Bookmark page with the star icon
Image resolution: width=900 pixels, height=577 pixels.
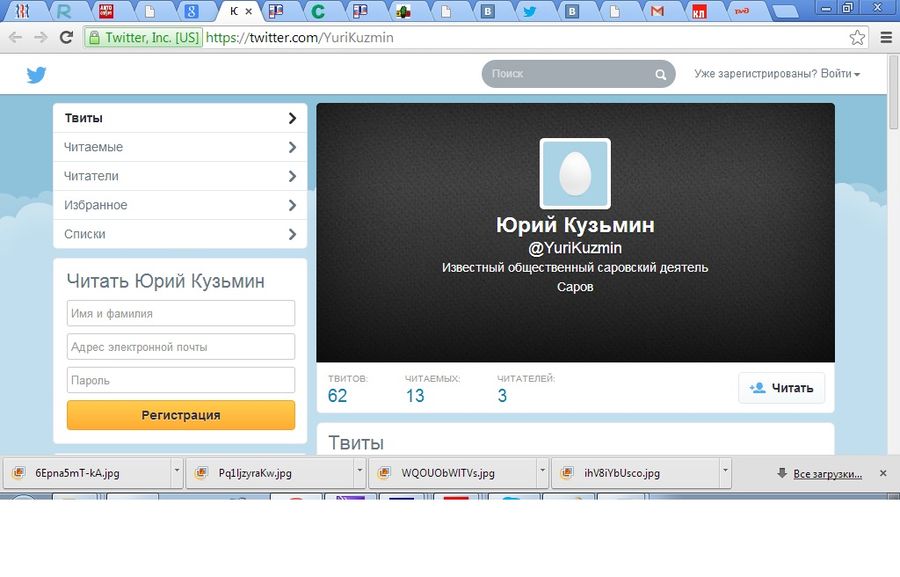point(857,38)
